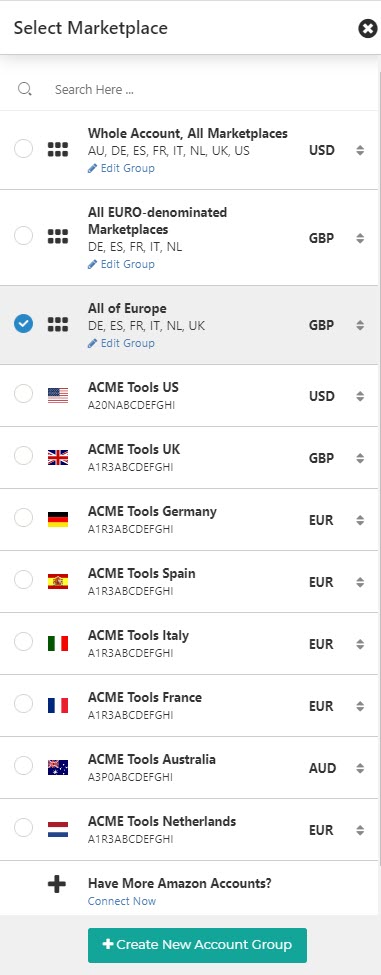Click the magnifier search icon

(x=24, y=89)
